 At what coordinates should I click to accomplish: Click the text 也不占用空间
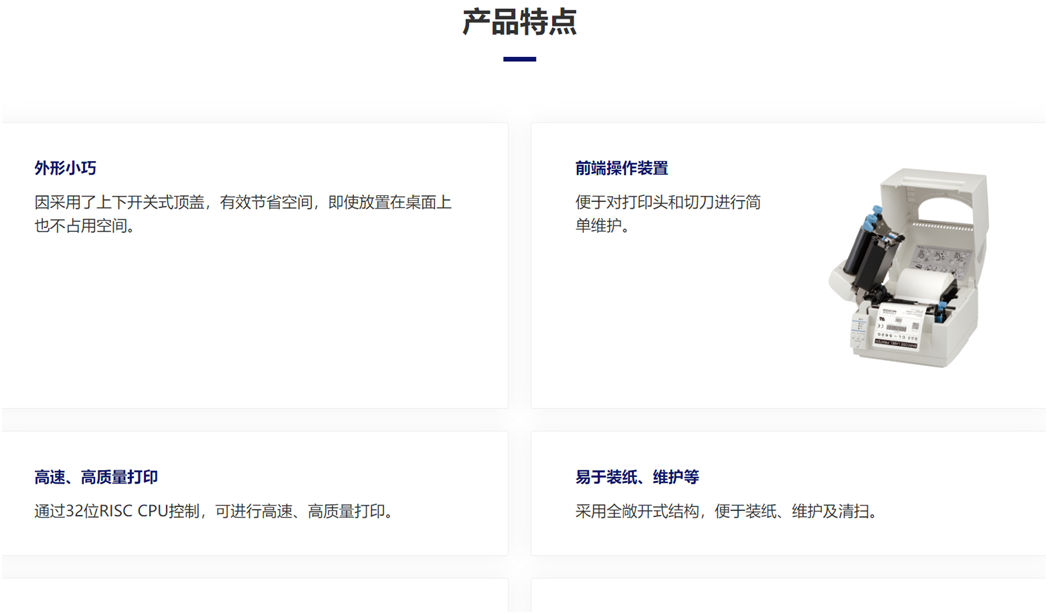[x=84, y=226]
